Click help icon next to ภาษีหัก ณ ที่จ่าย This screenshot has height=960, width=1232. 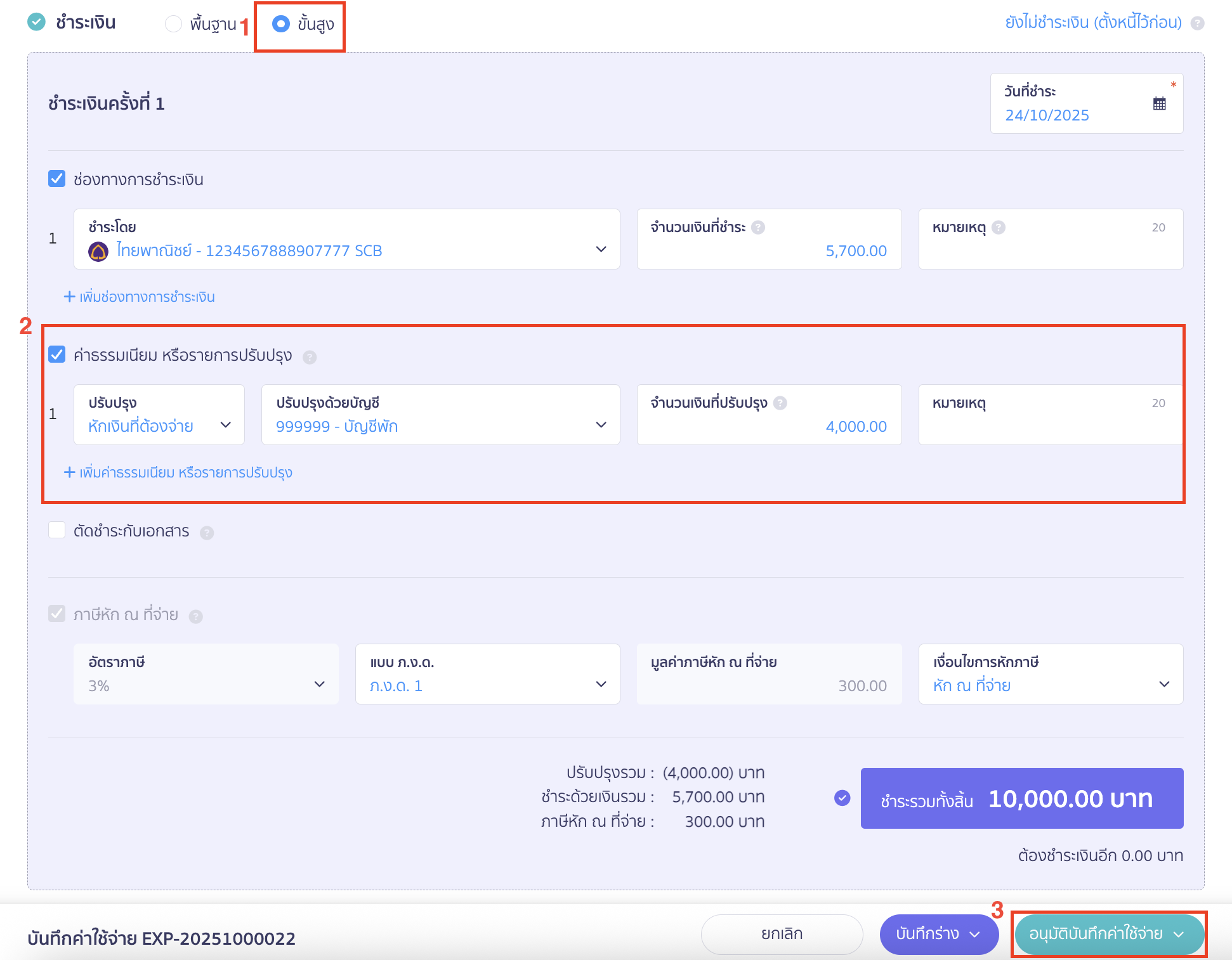coord(196,616)
